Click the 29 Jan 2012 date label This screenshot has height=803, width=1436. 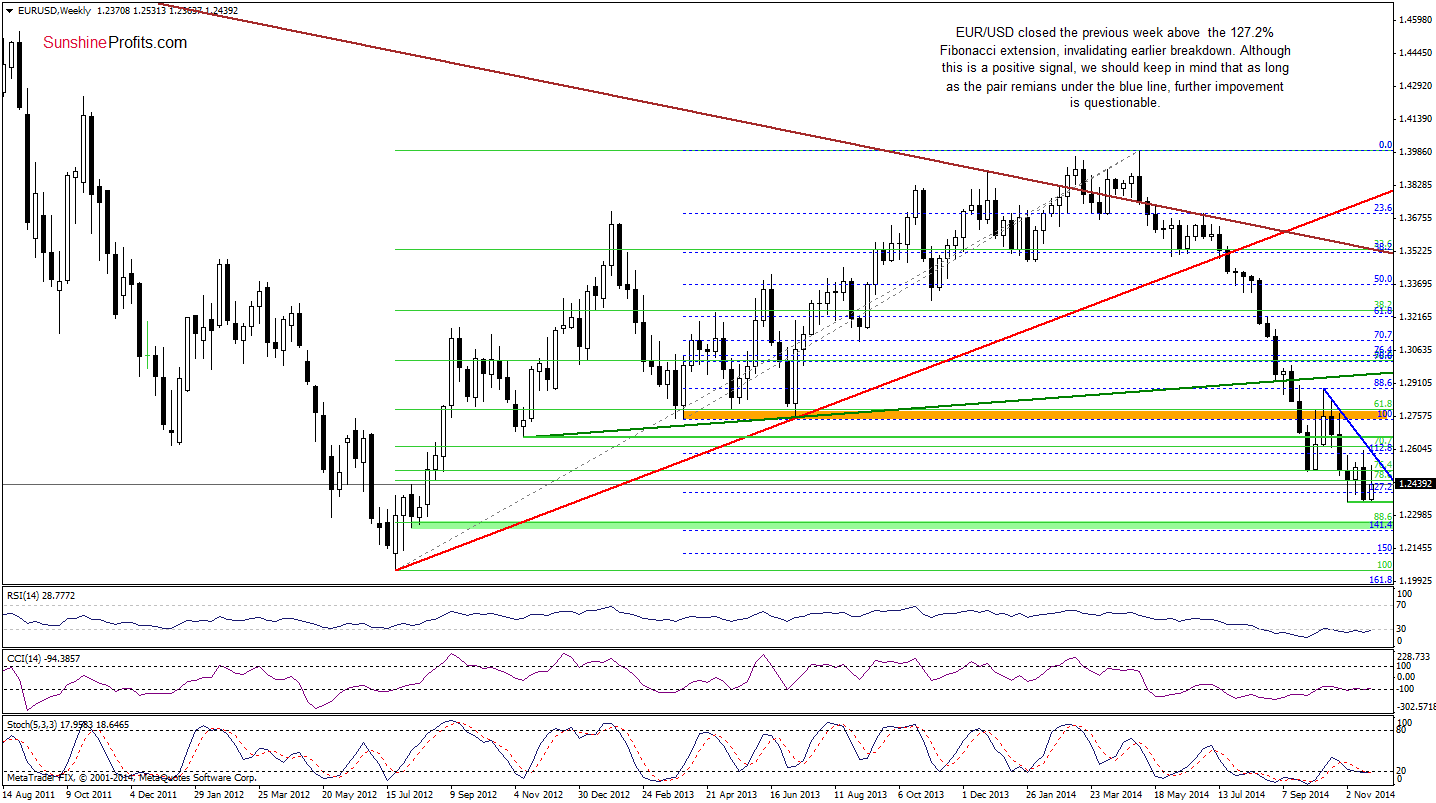coord(217,794)
